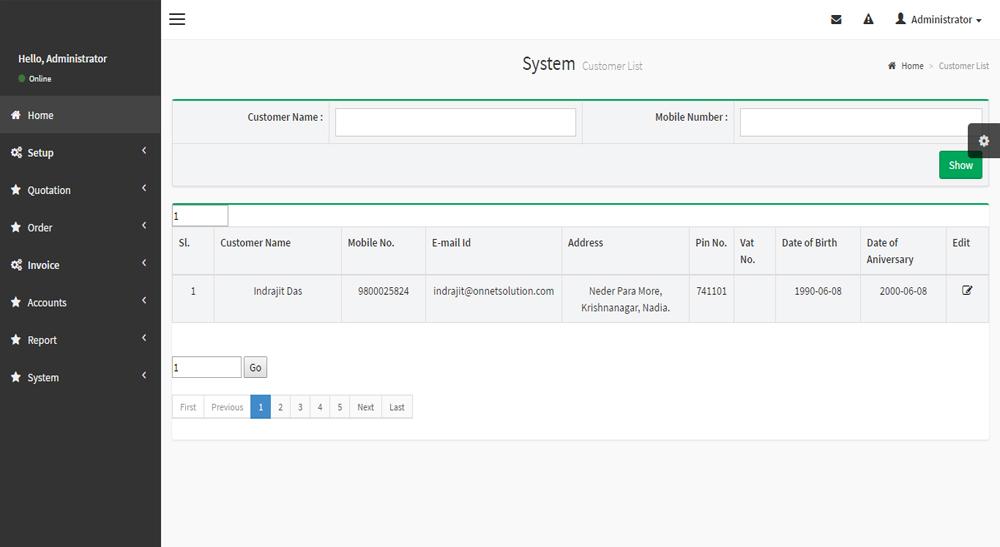Select active pagination page 1
The height and width of the screenshot is (547, 1000).
point(260,407)
